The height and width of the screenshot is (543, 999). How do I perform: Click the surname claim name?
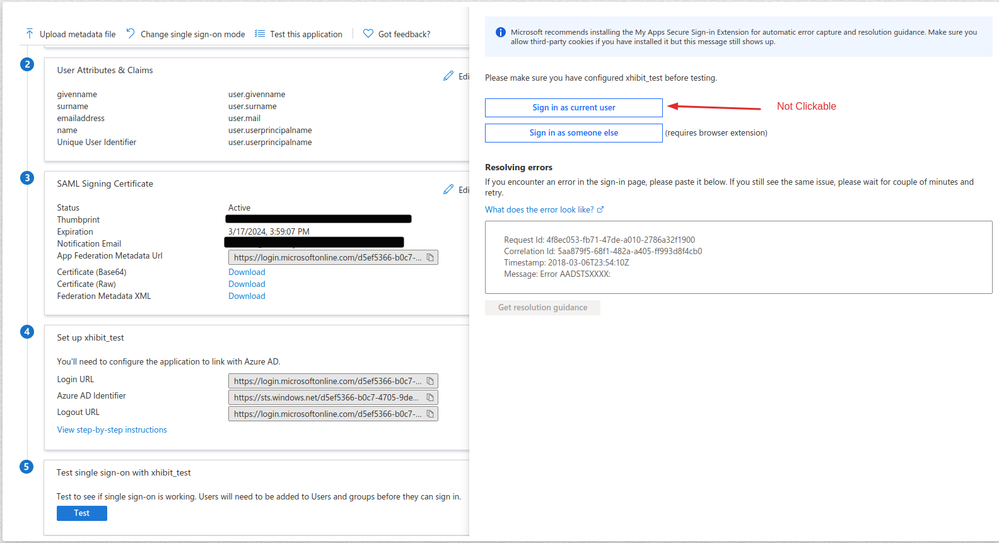(73, 106)
